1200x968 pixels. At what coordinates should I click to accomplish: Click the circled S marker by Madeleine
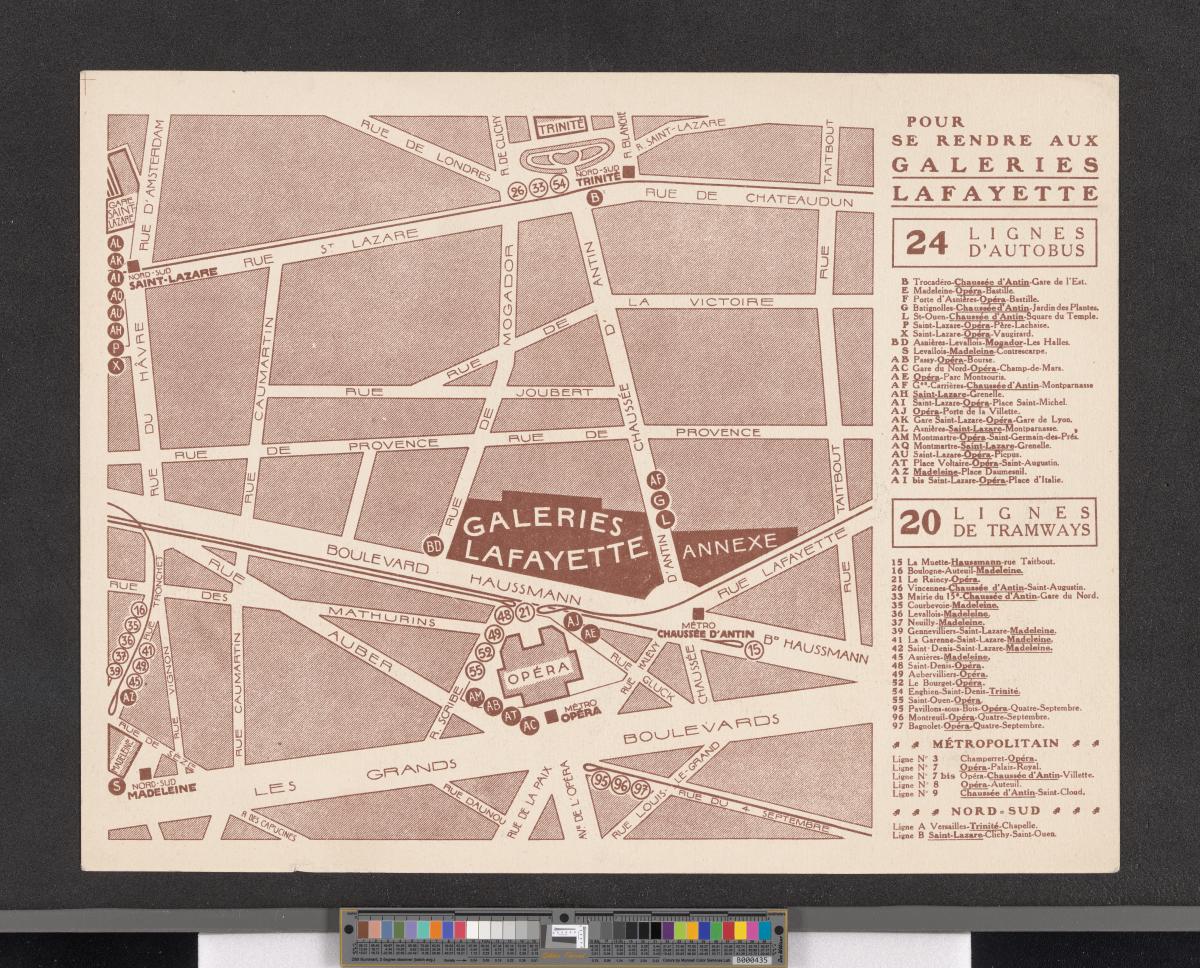click(x=118, y=785)
